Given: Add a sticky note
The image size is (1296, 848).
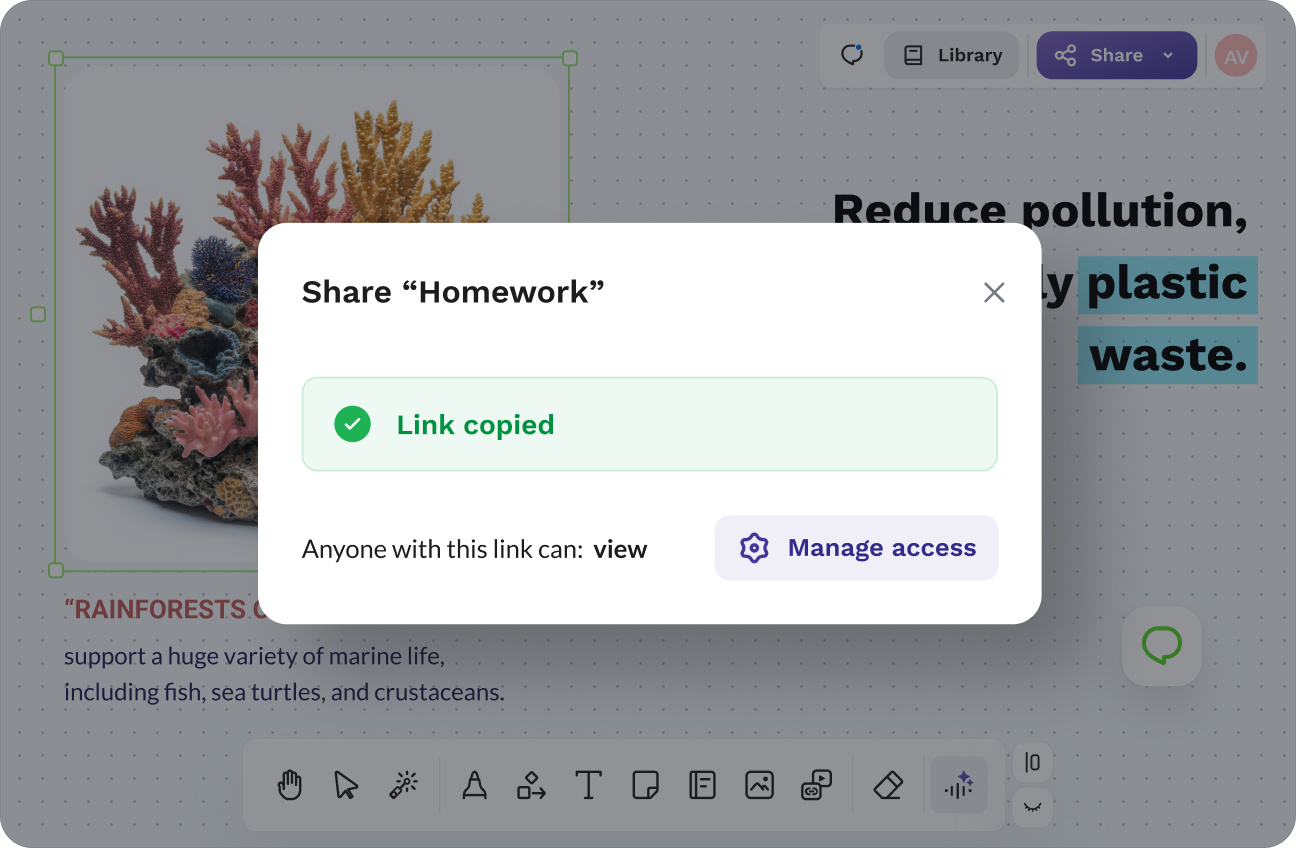Looking at the screenshot, I should click(x=645, y=785).
